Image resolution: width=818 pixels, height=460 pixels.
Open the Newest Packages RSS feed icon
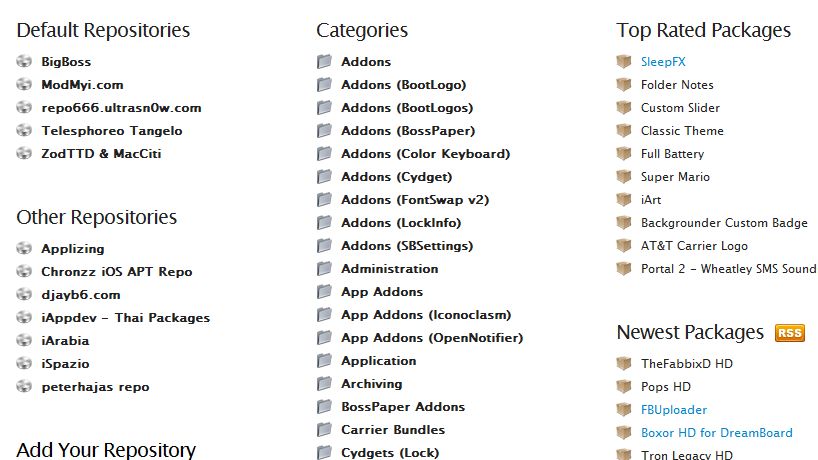789,333
